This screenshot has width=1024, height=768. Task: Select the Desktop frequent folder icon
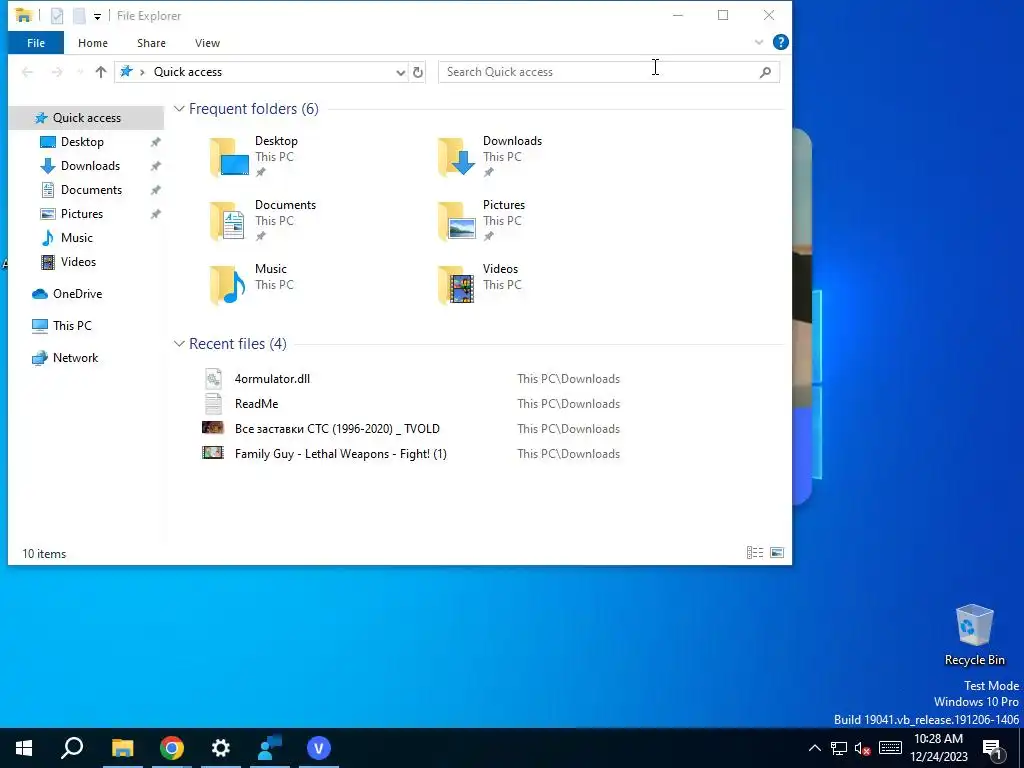[x=229, y=157]
